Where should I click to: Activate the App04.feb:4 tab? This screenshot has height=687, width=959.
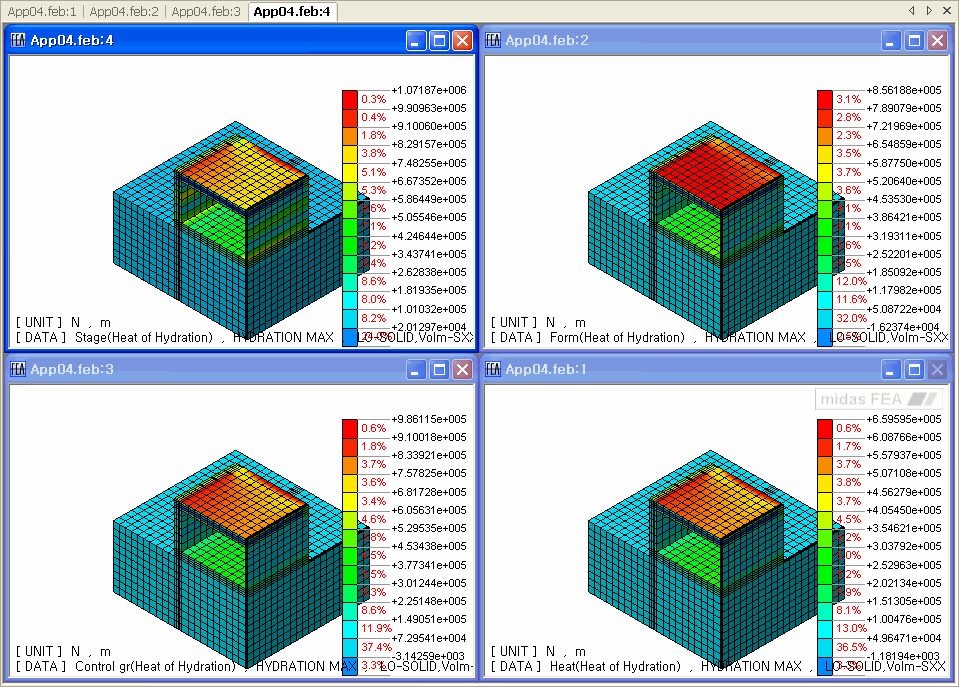click(292, 10)
